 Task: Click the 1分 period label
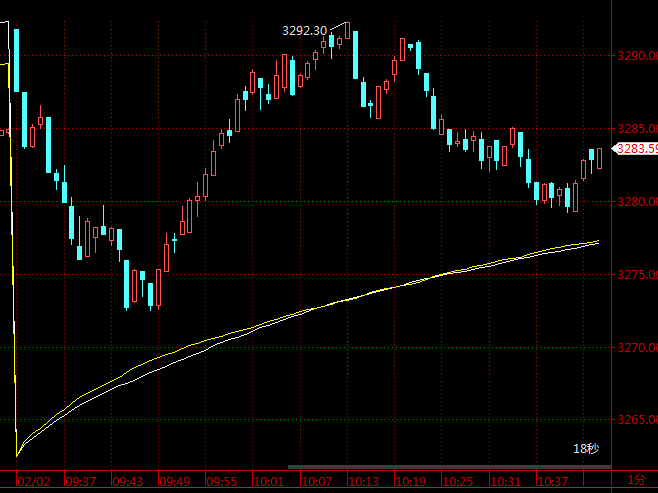coord(637,480)
